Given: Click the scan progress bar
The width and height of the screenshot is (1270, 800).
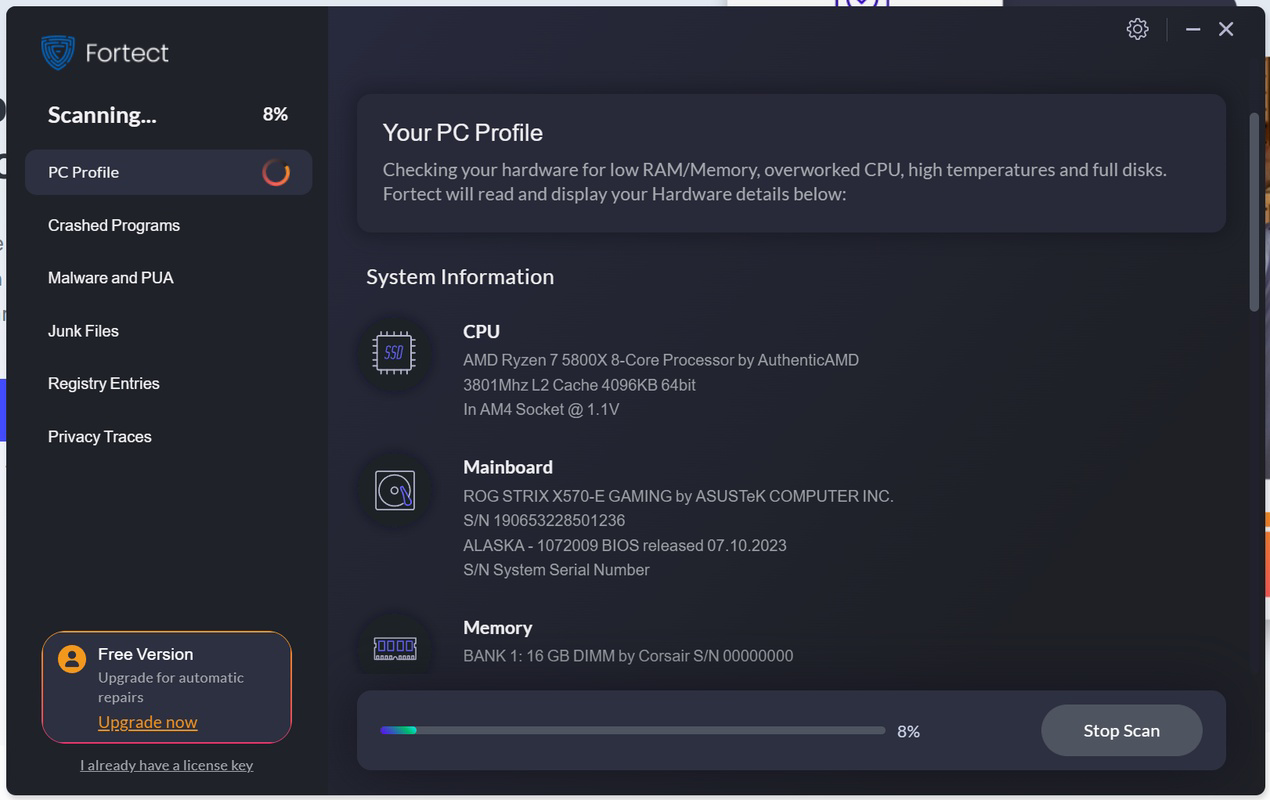Looking at the screenshot, I should click(632, 731).
